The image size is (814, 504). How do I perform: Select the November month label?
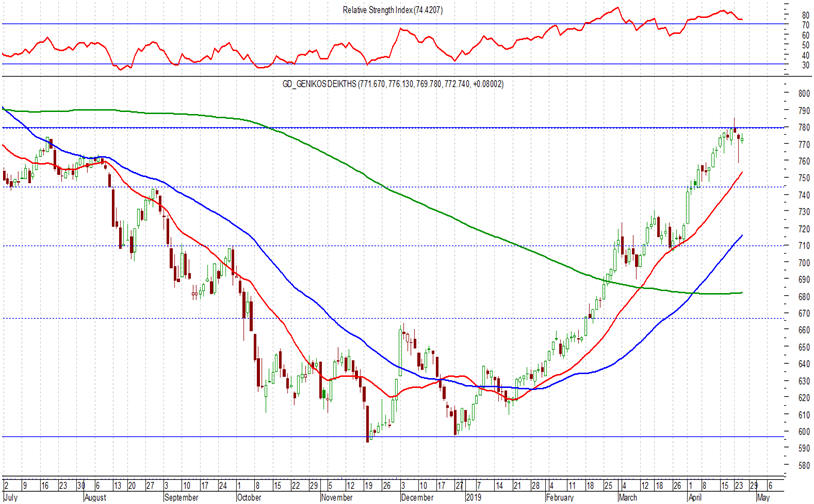[336, 497]
